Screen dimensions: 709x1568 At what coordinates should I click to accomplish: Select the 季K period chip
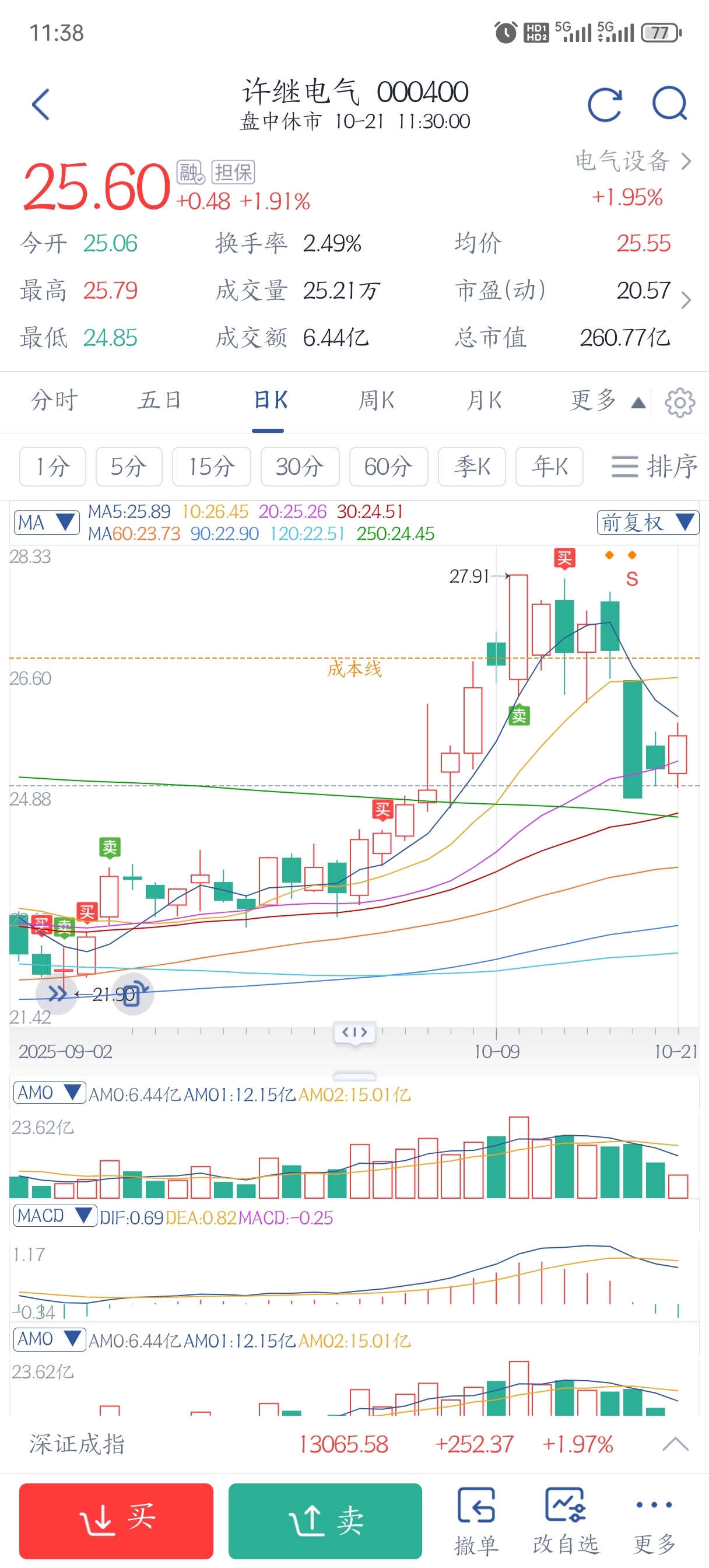472,467
